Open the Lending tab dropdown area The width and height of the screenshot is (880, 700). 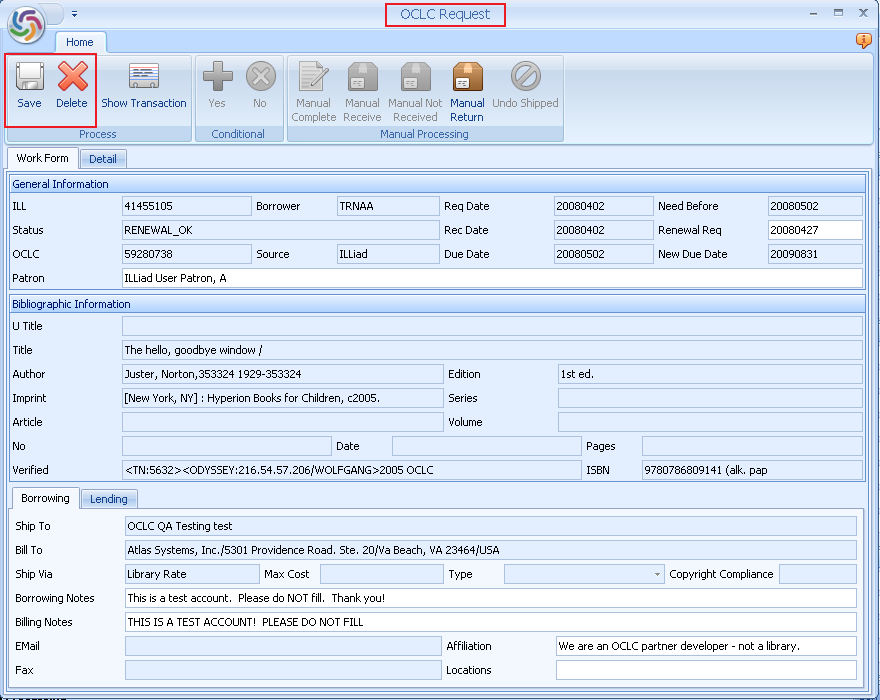pyautogui.click(x=108, y=498)
